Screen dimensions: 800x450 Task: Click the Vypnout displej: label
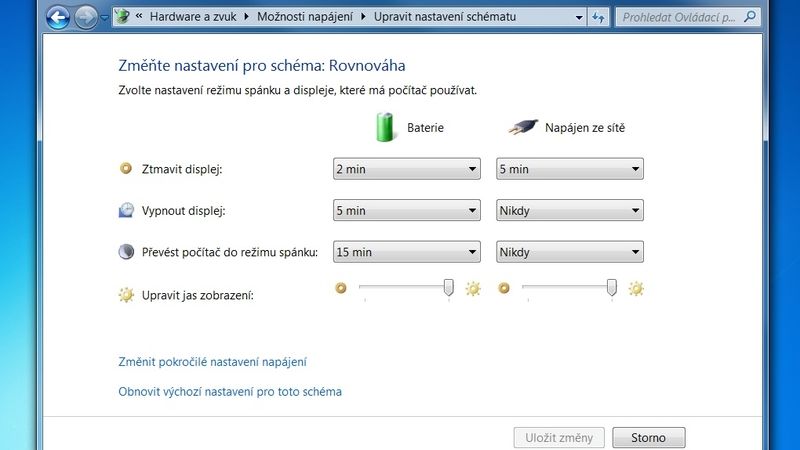(184, 211)
